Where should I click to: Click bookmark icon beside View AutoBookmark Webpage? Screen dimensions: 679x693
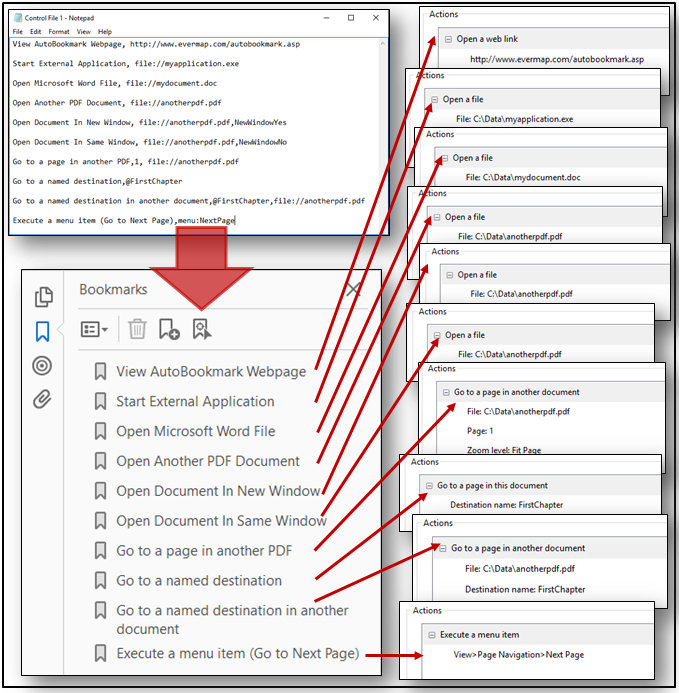[100, 372]
